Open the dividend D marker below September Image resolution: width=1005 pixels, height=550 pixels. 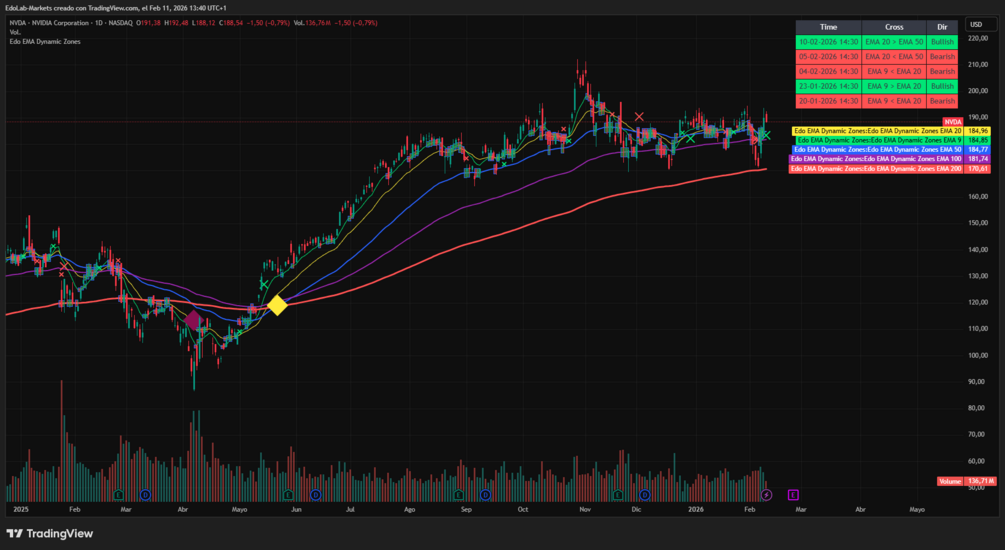click(x=485, y=495)
